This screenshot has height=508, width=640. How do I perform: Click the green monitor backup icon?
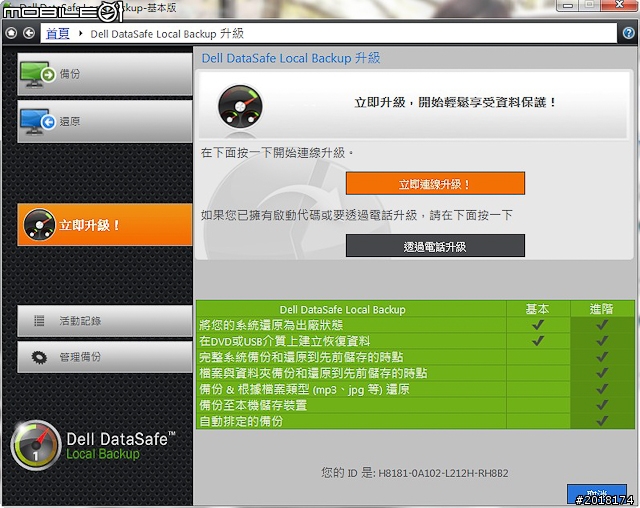point(38,74)
